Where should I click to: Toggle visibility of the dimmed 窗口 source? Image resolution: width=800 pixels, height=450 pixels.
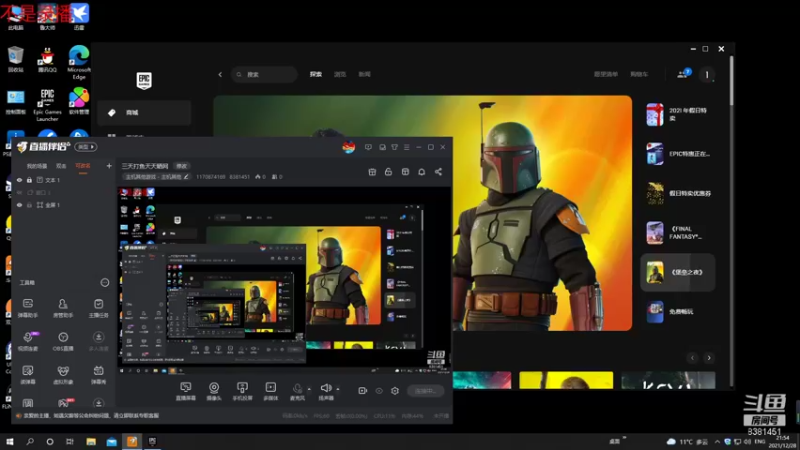coord(19,192)
